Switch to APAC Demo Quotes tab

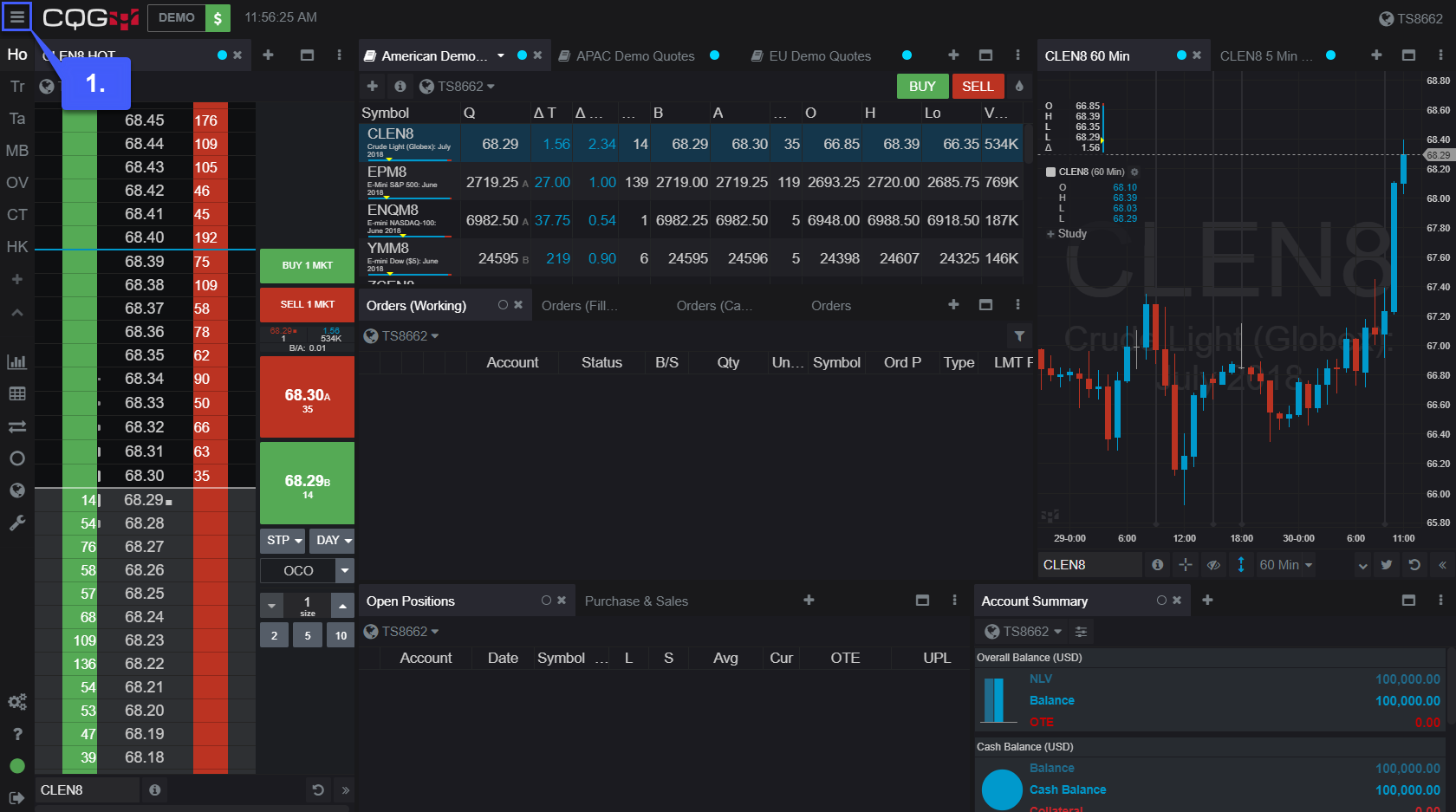tap(635, 55)
